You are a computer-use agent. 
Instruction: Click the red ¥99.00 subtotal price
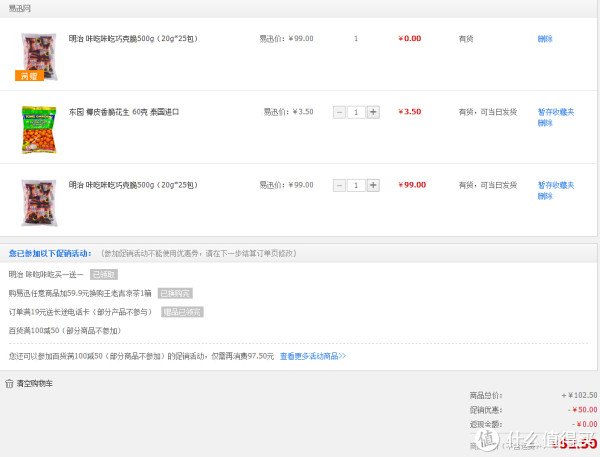tap(412, 184)
